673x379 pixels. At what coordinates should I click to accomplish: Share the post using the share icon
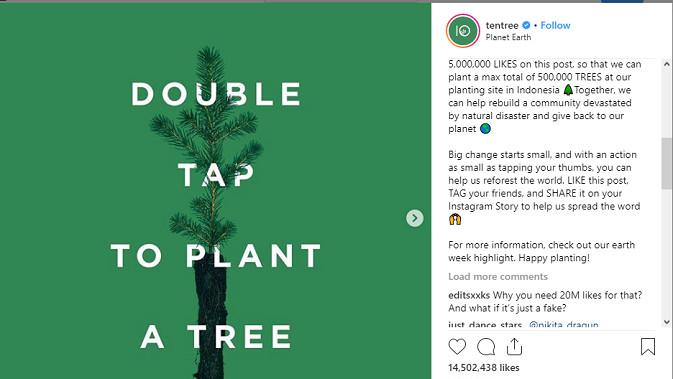tap(514, 346)
